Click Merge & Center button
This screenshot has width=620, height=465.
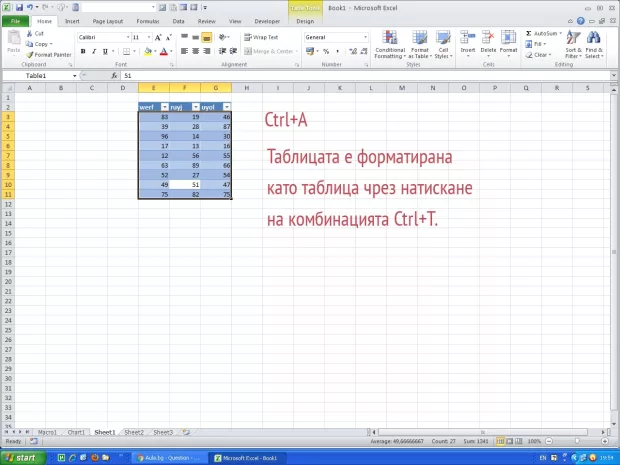point(269,51)
